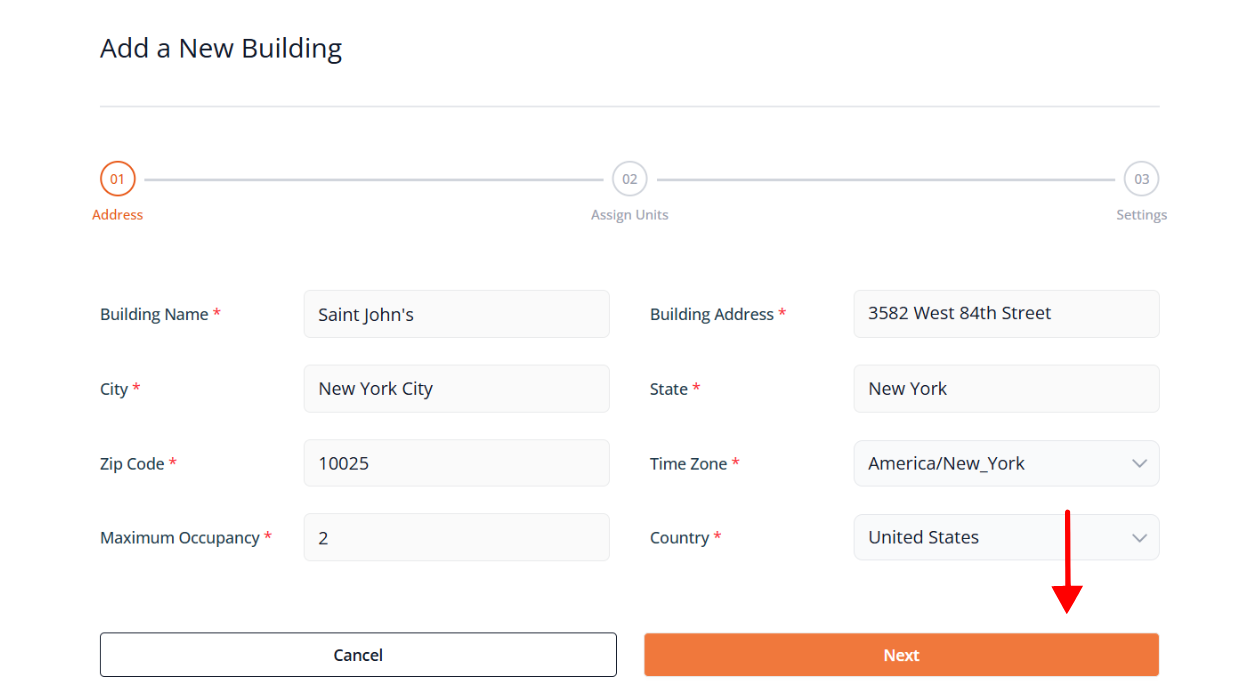Click into the Building Address input field
This screenshot has height=700, width=1260.
click(1006, 314)
